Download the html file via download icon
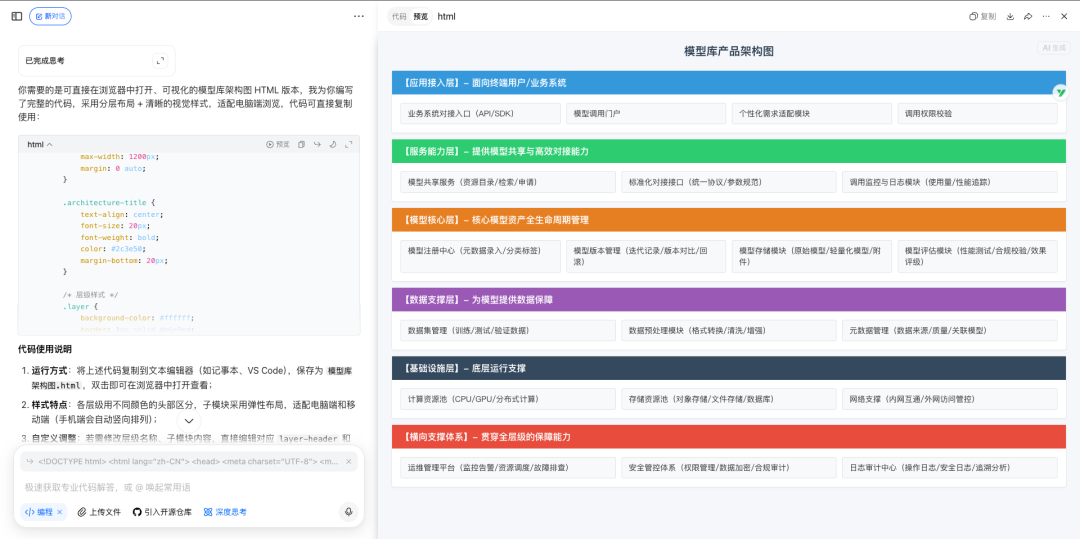This screenshot has height=539, width=1080. pos(1010,16)
